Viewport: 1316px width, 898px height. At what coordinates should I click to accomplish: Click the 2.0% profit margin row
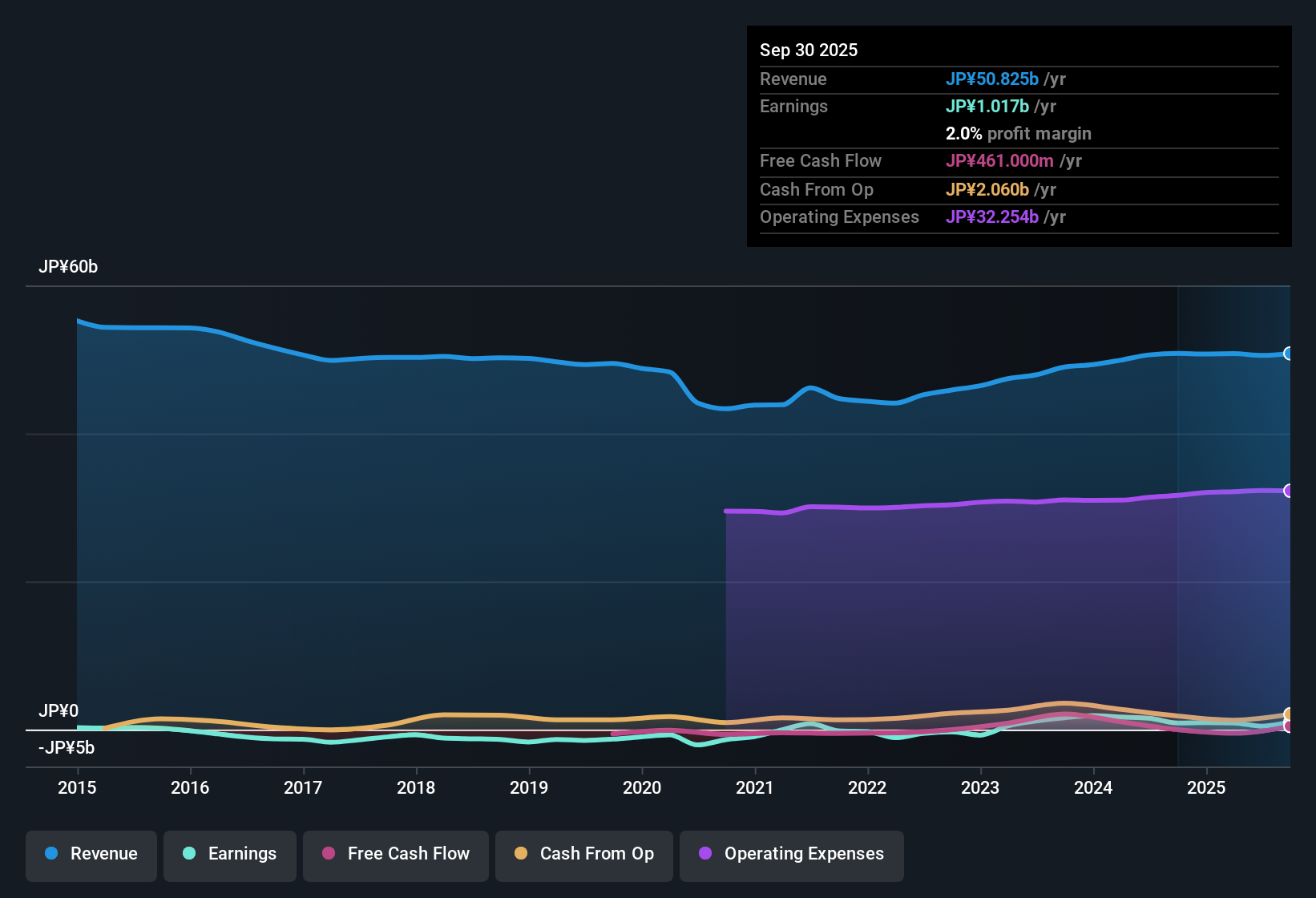(1019, 134)
